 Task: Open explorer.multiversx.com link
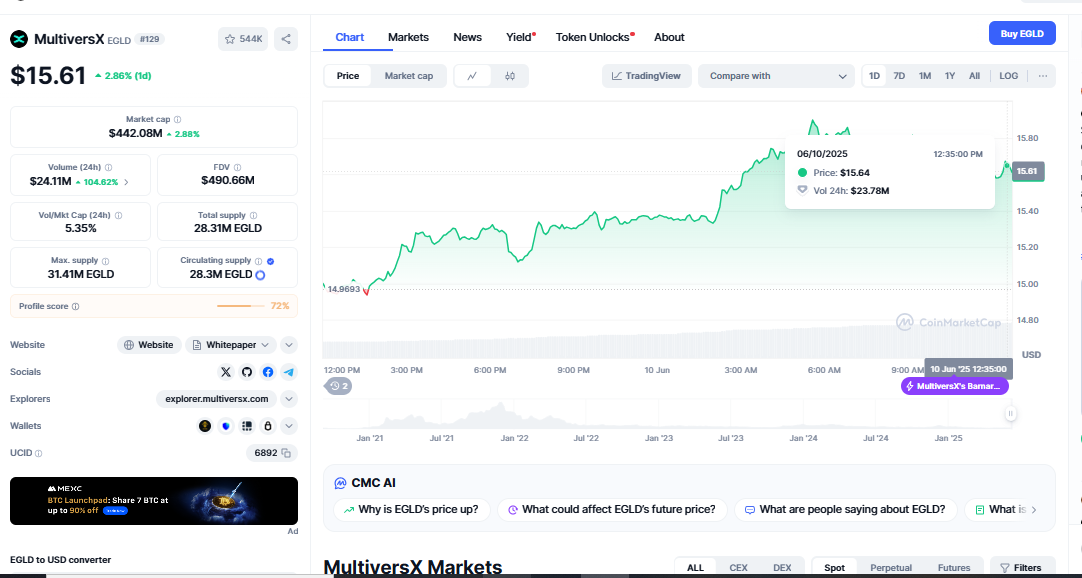217,399
